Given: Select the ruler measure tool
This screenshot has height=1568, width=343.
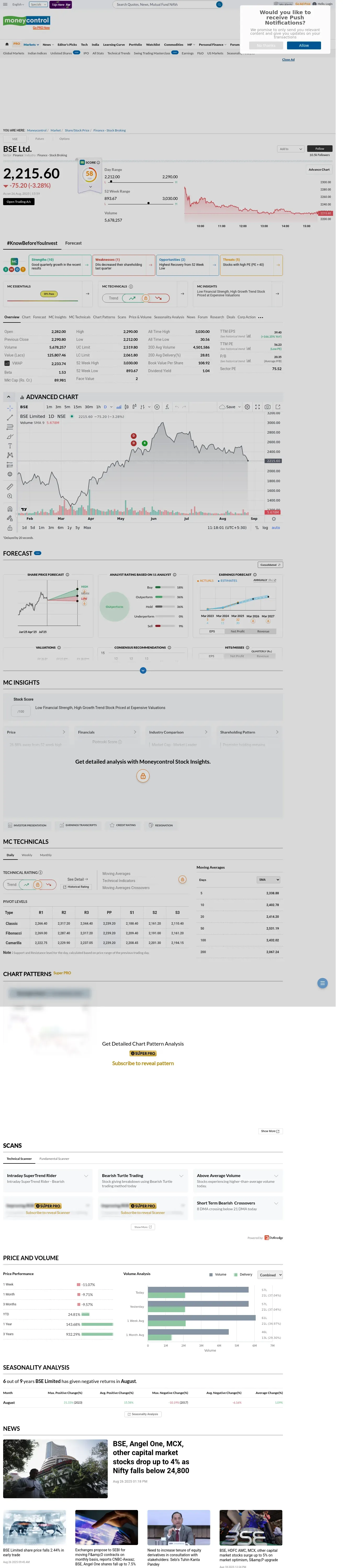Looking at the screenshot, I should pos(9,487).
